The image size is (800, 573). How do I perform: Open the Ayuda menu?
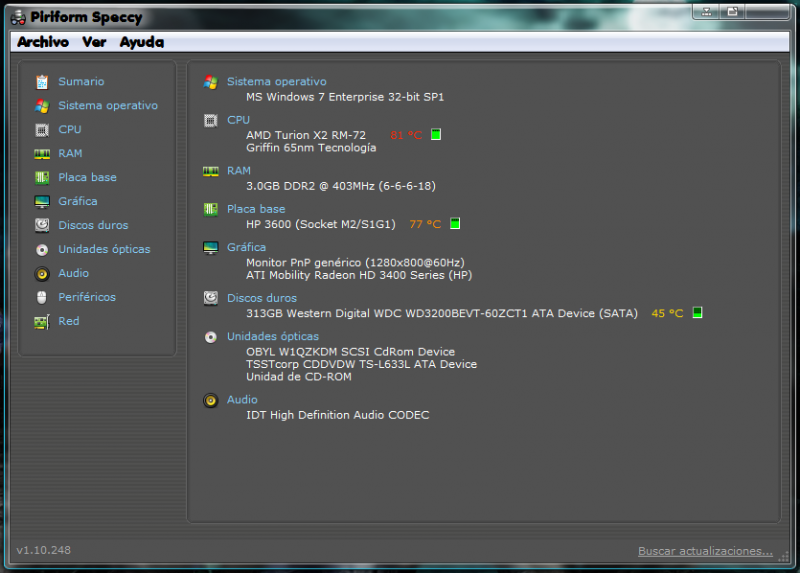click(x=142, y=42)
